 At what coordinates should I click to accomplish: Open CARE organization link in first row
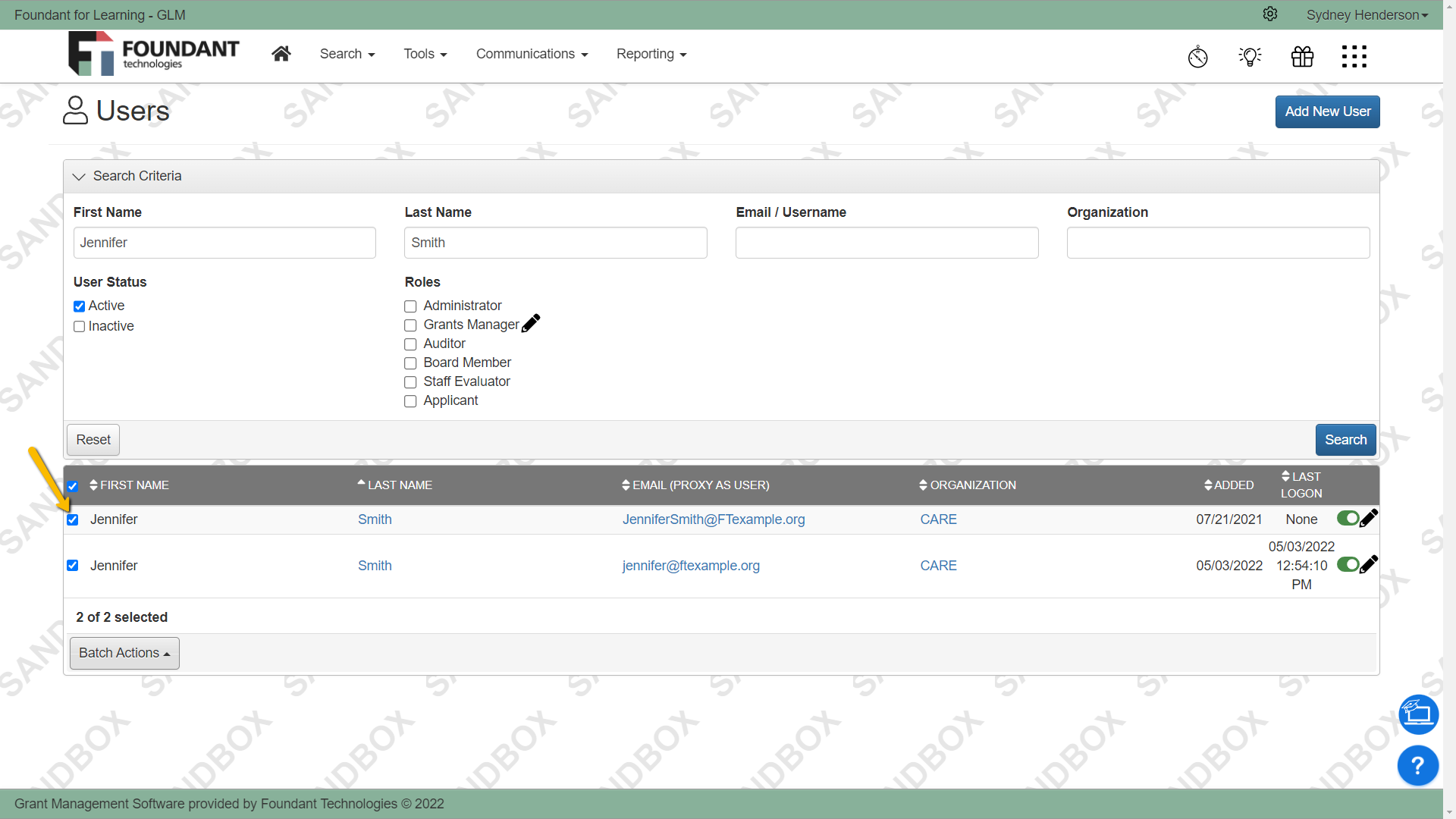pyautogui.click(x=938, y=519)
